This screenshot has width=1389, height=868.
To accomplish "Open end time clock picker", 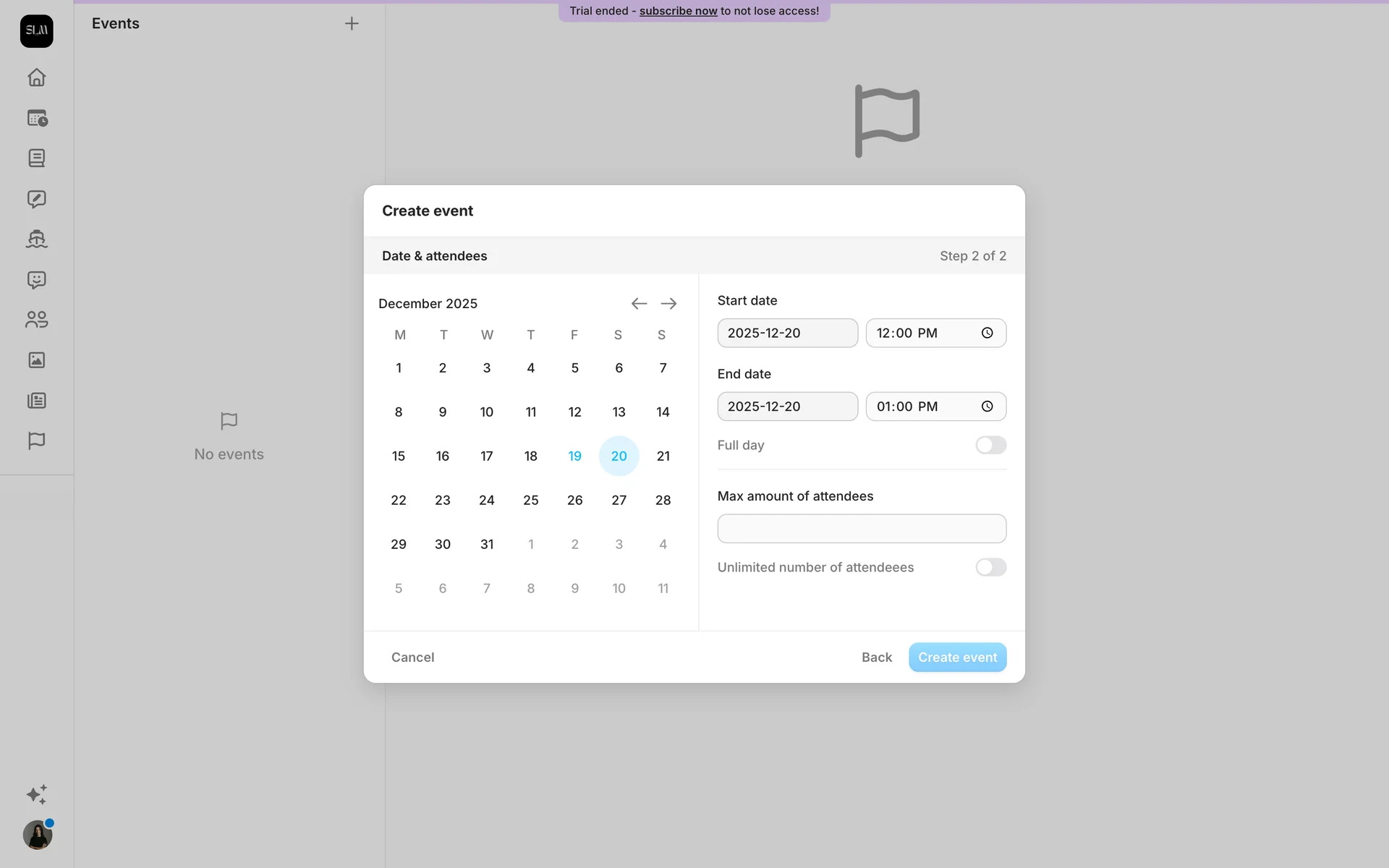I will (x=987, y=407).
